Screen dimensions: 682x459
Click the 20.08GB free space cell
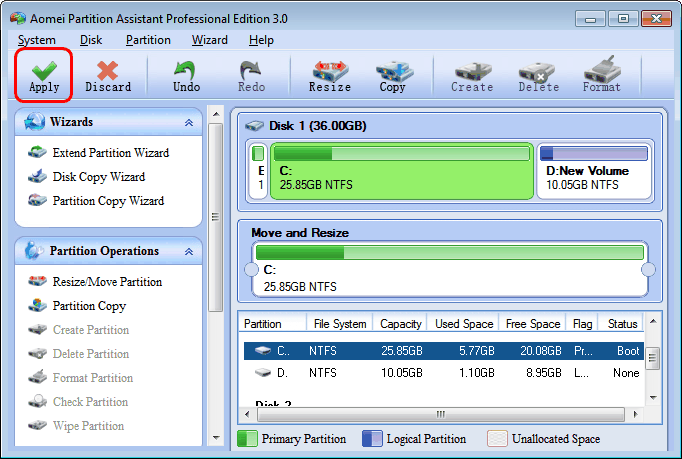point(541,351)
